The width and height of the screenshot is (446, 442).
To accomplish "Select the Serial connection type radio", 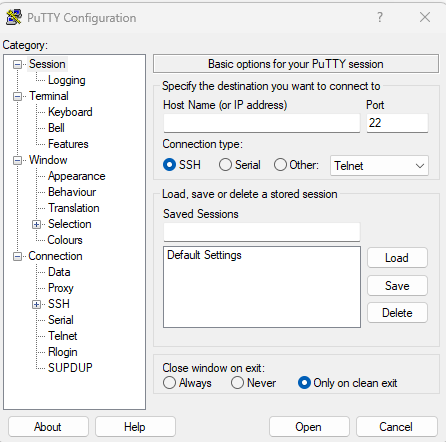I will click(x=225, y=165).
